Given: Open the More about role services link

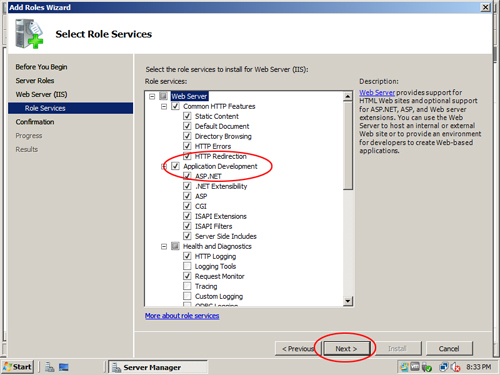Looking at the screenshot, I should click(x=182, y=316).
